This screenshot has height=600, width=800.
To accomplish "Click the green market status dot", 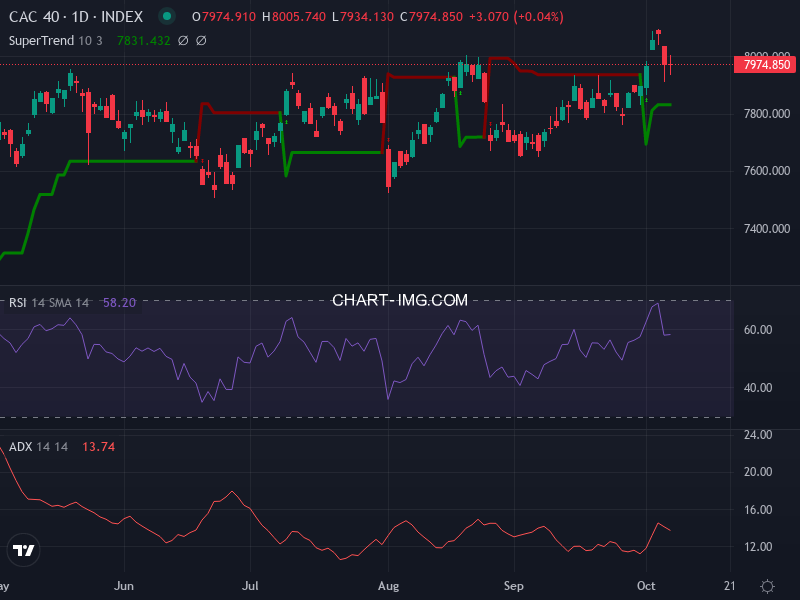I will pyautogui.click(x=167, y=17).
